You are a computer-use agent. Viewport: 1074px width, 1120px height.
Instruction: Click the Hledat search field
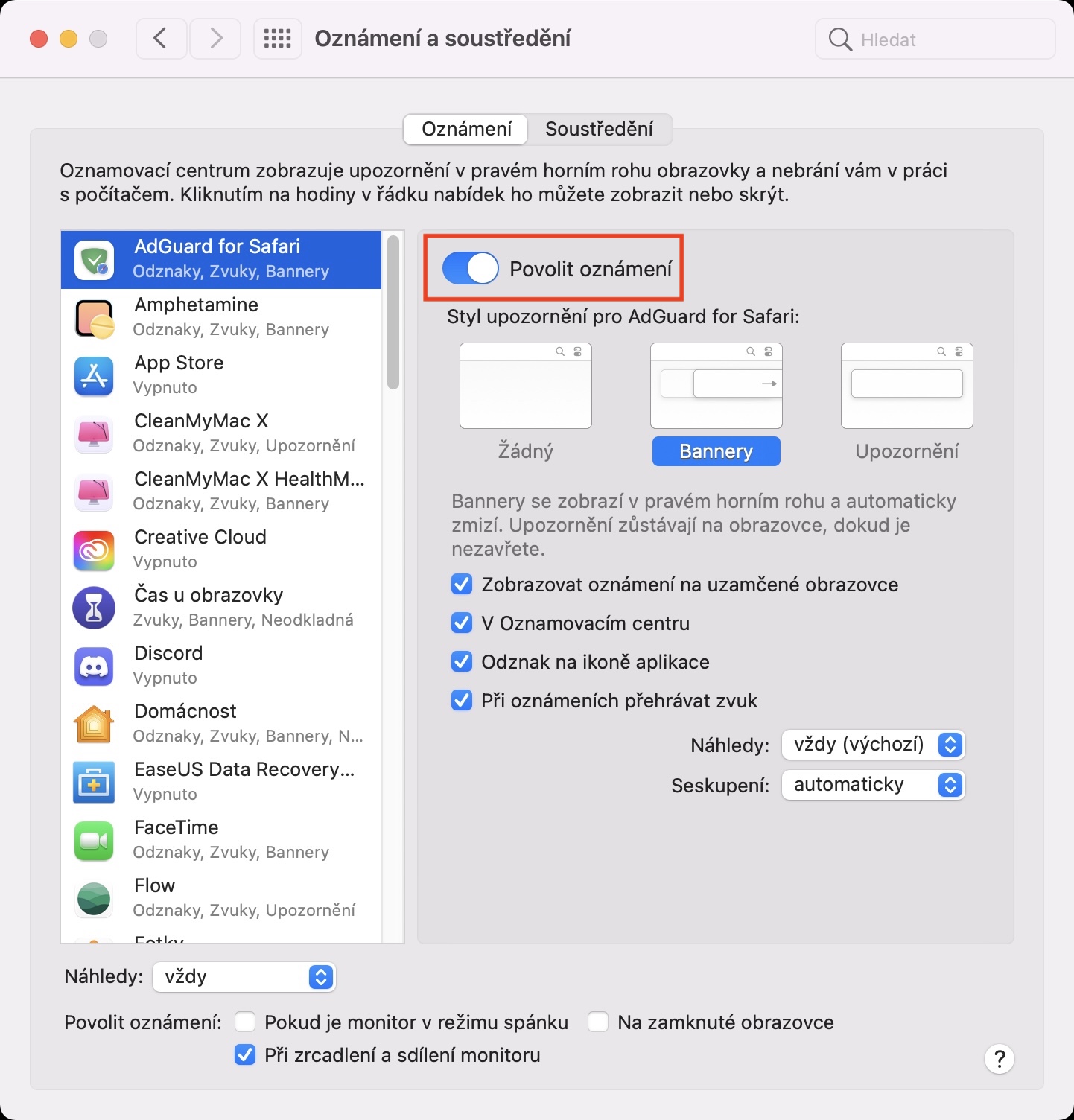tap(935, 39)
